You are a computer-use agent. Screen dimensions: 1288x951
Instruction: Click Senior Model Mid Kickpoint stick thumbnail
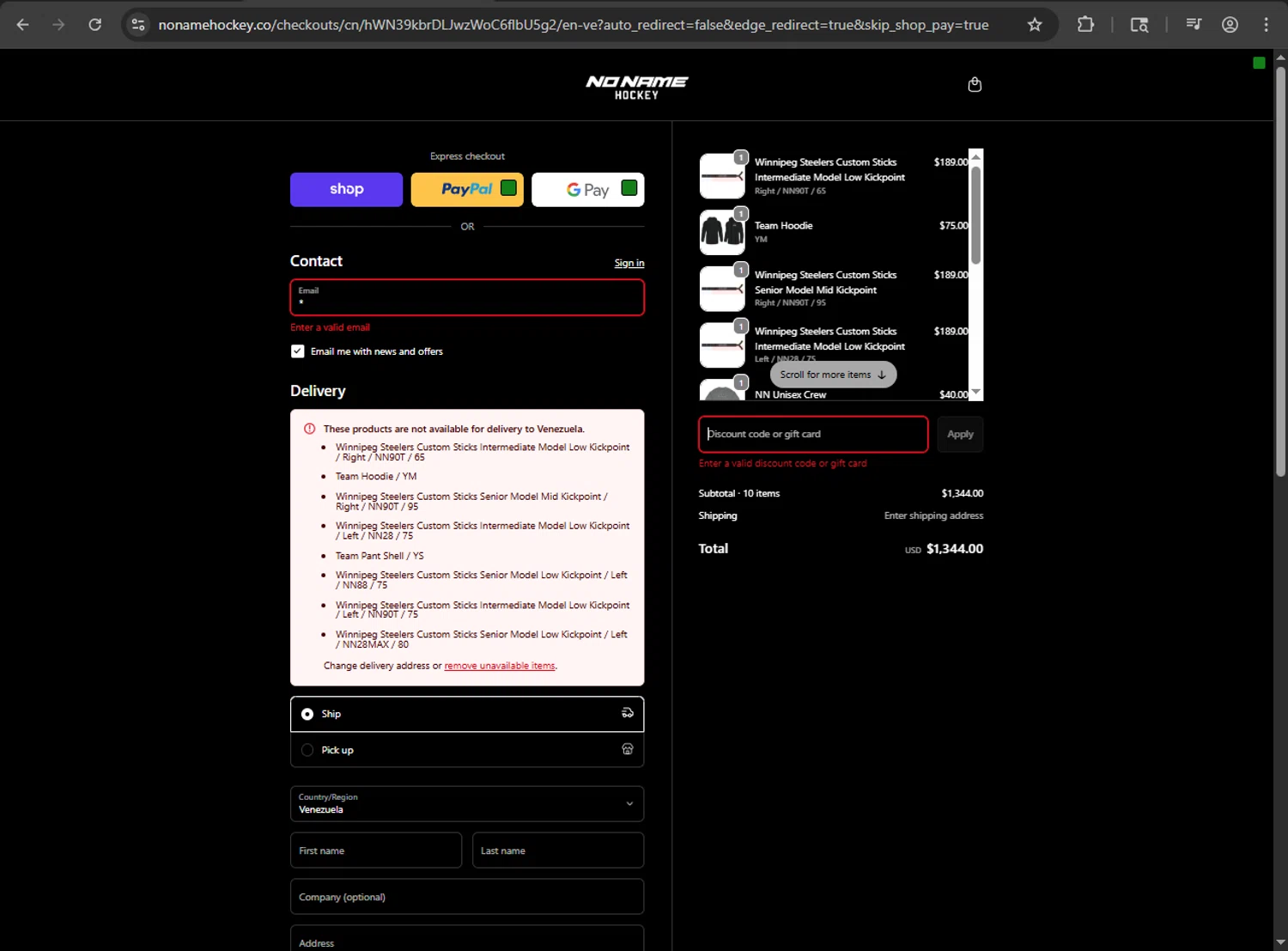click(x=722, y=289)
